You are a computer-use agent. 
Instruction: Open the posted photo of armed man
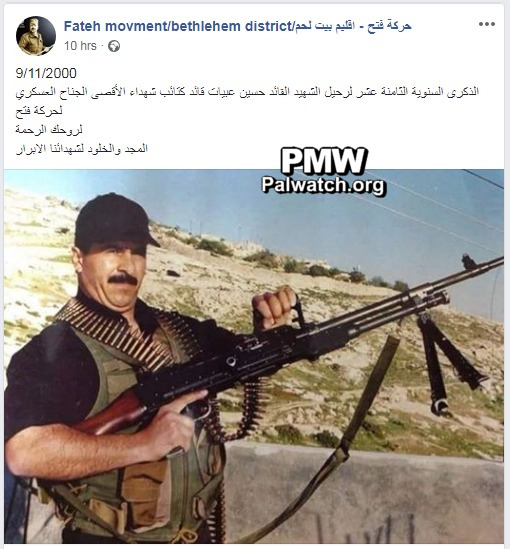(254, 356)
